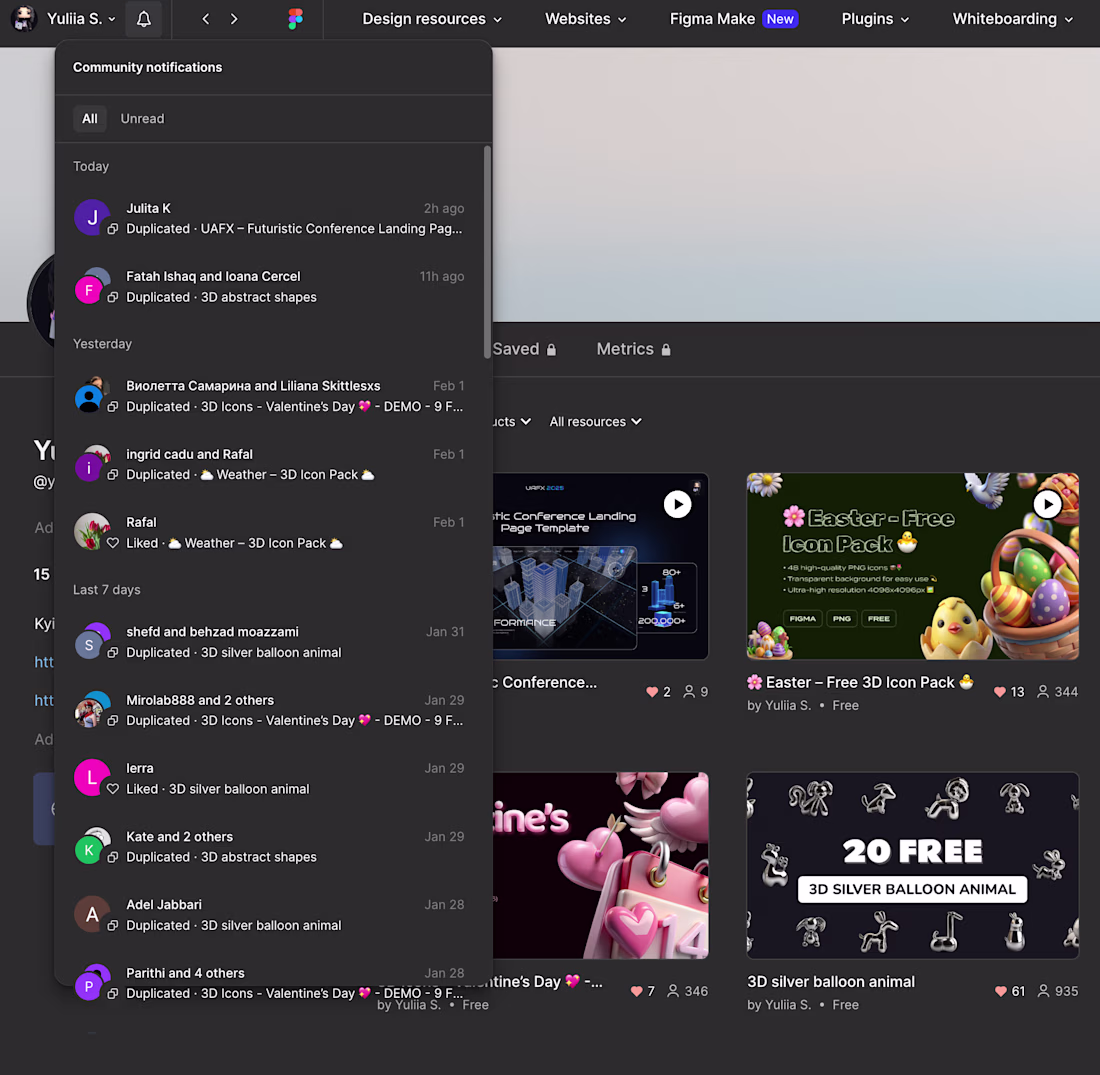Open the Metrics tab
The height and width of the screenshot is (1075, 1100).
point(633,349)
